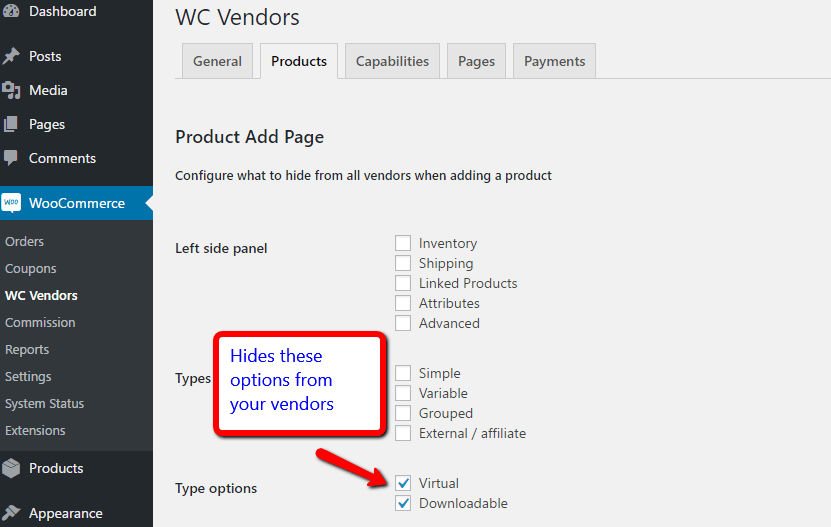
Task: Switch to the General tab
Action: coord(217,61)
